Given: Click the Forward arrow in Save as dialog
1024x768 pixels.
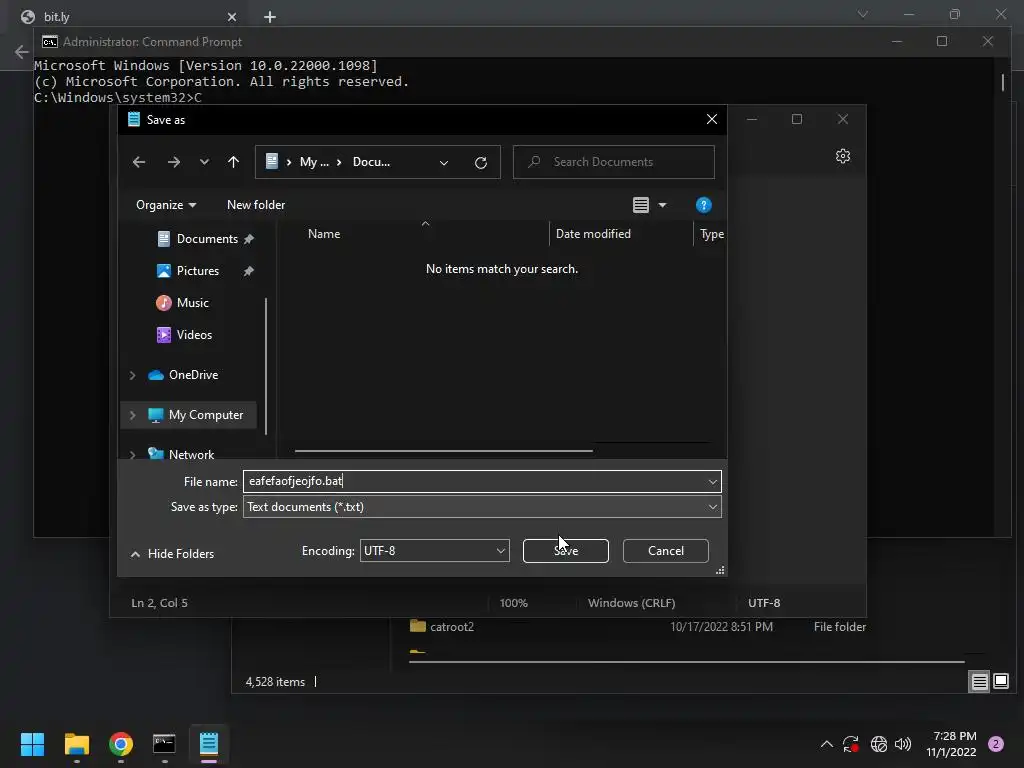Looking at the screenshot, I should pyautogui.click(x=174, y=162).
